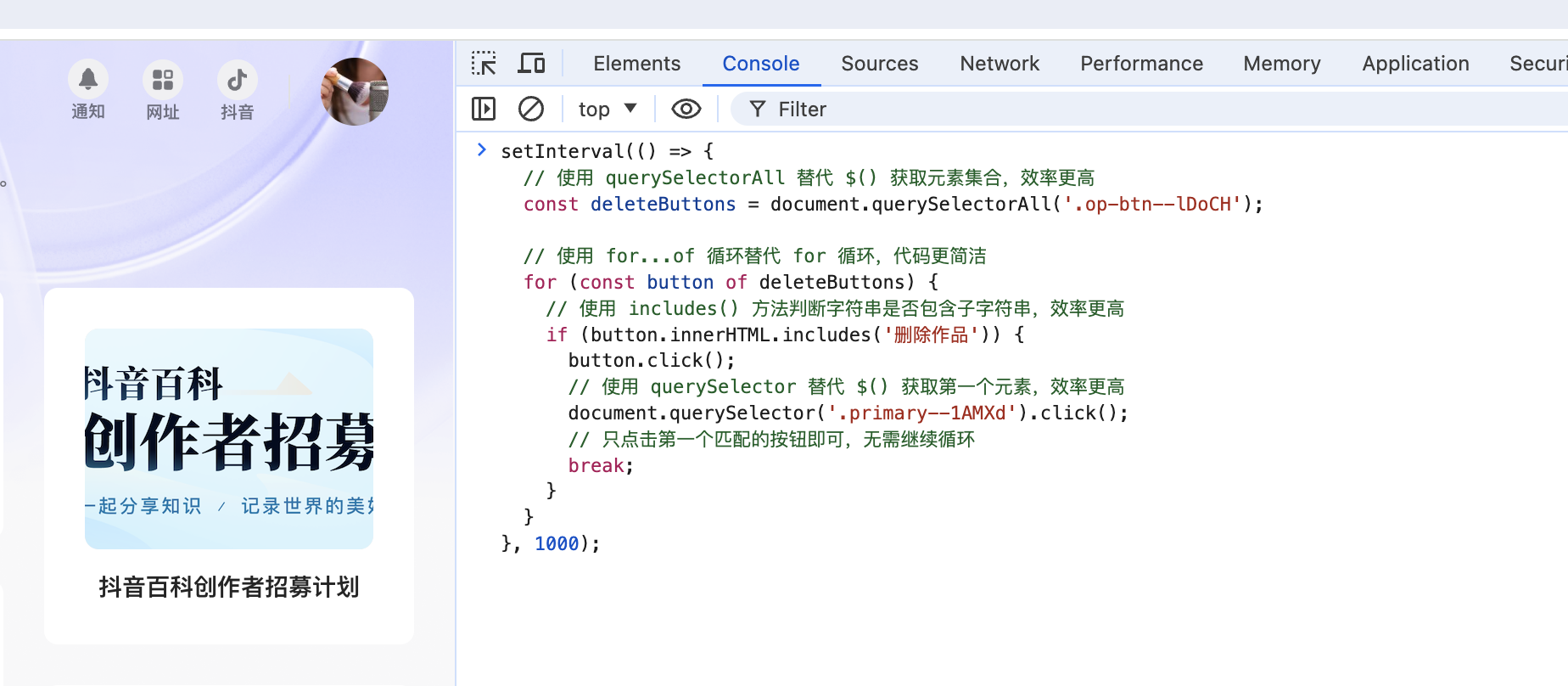Show the console sidebar panel icon

(x=484, y=109)
